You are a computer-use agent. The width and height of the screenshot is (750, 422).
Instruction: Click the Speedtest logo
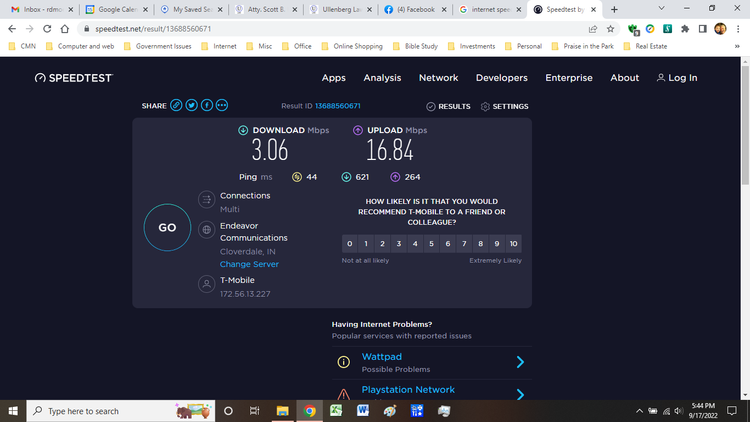tap(74, 78)
